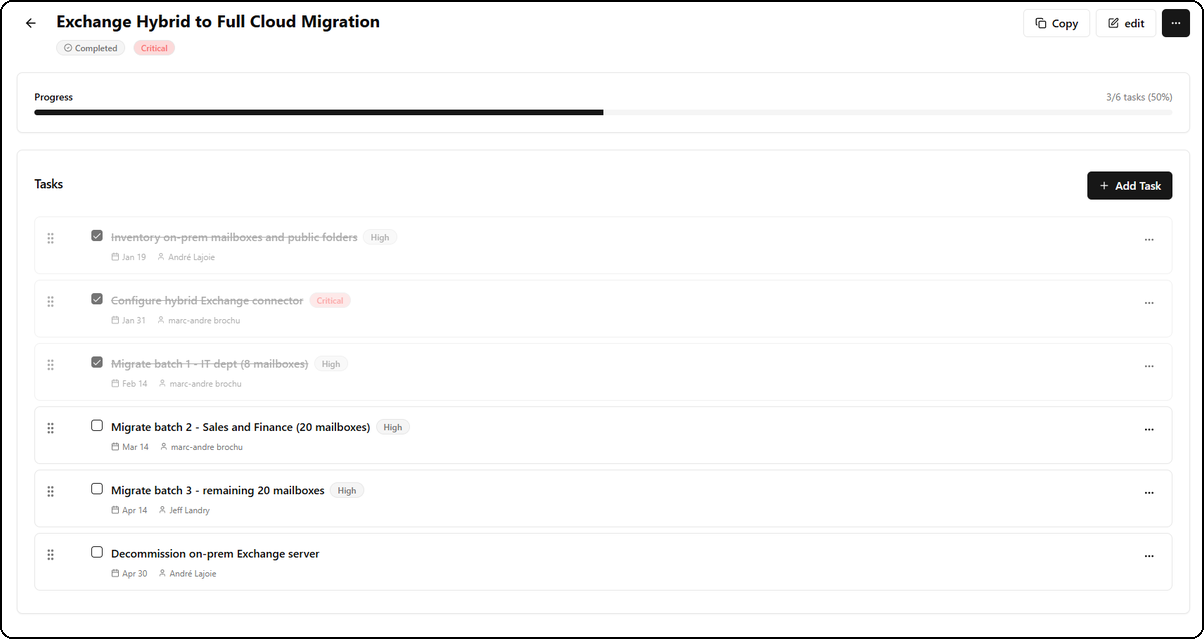
Task: Click drag handle for Migrate batch 2 task
Action: click(51, 428)
